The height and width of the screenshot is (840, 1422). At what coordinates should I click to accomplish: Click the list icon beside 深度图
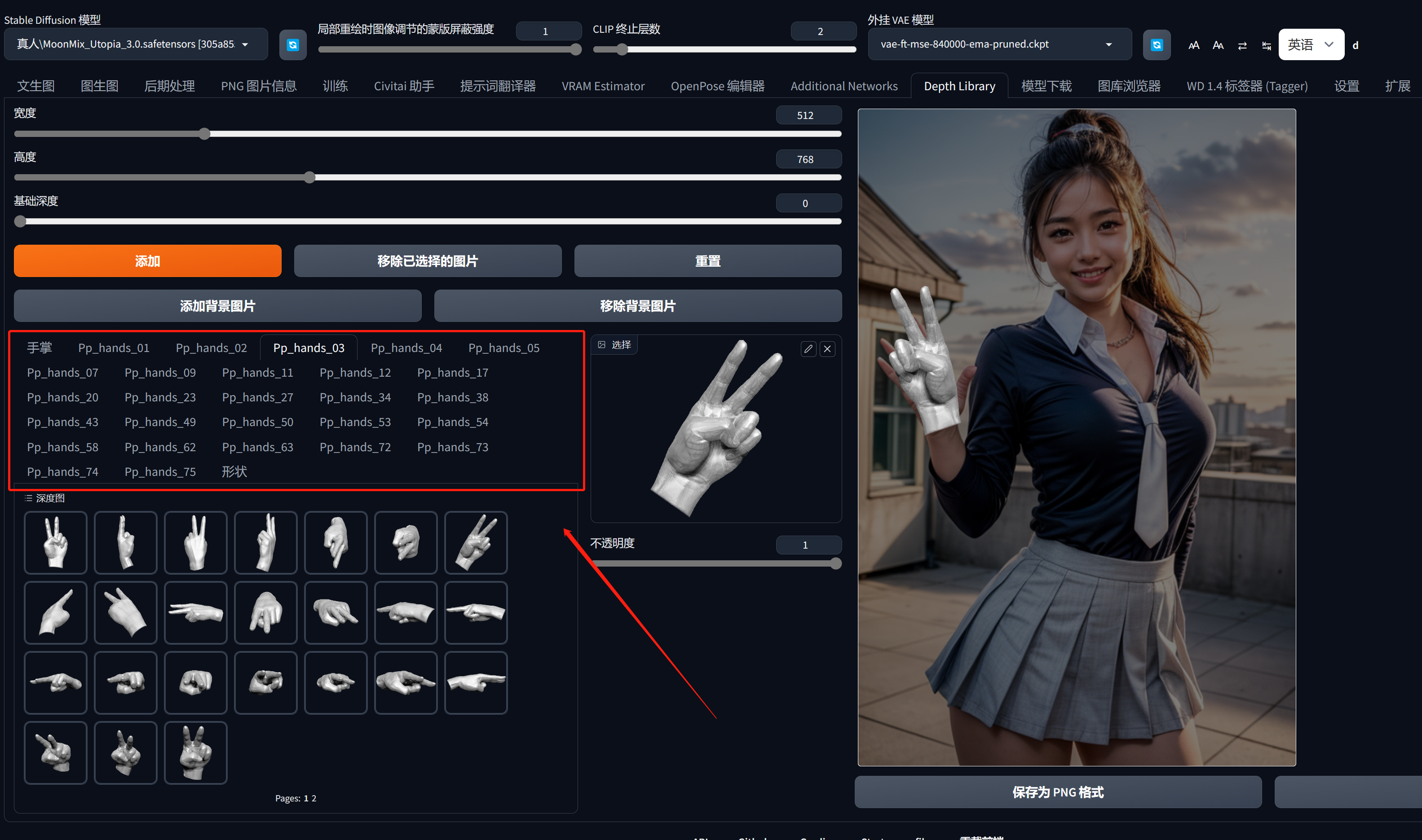(x=28, y=498)
